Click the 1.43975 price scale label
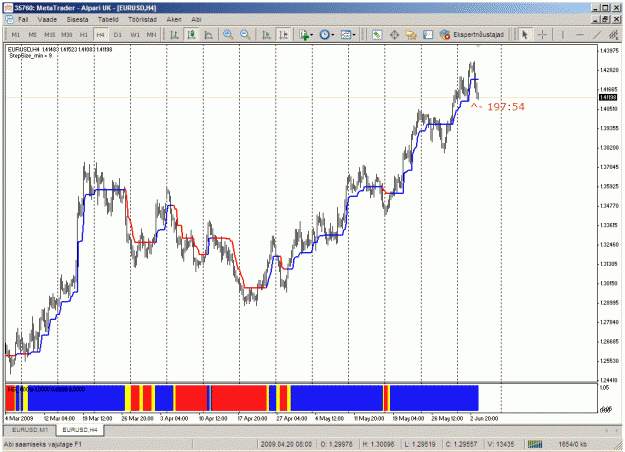The image size is (625, 452). (x=609, y=51)
